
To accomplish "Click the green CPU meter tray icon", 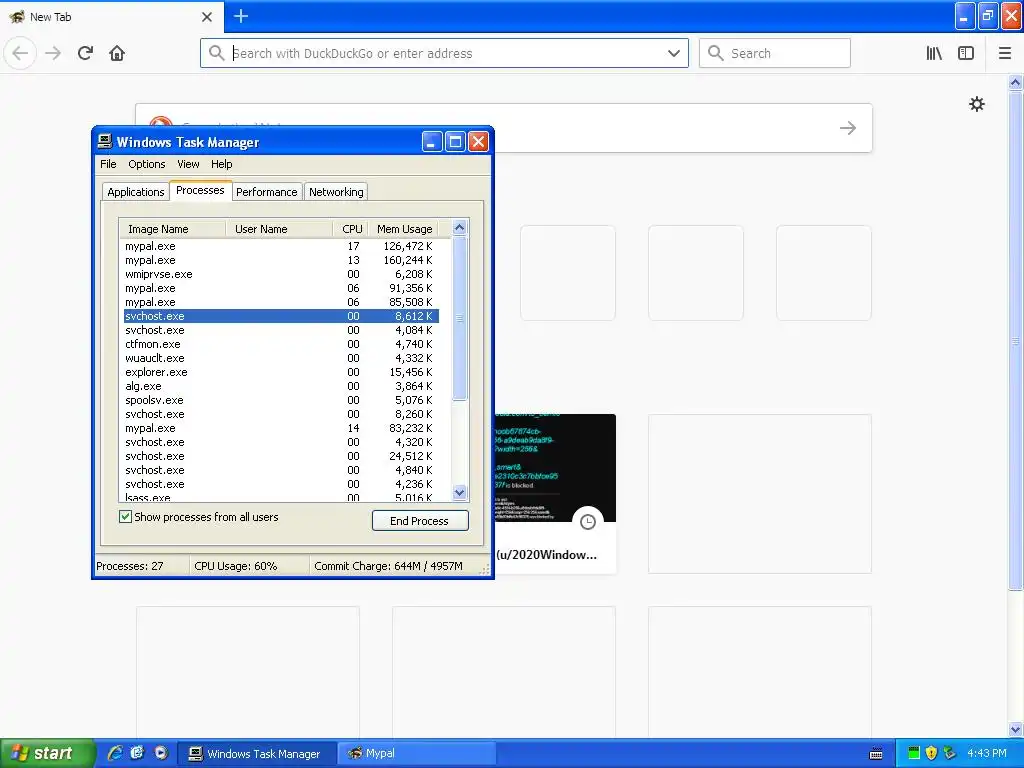I will pyautogui.click(x=914, y=753).
